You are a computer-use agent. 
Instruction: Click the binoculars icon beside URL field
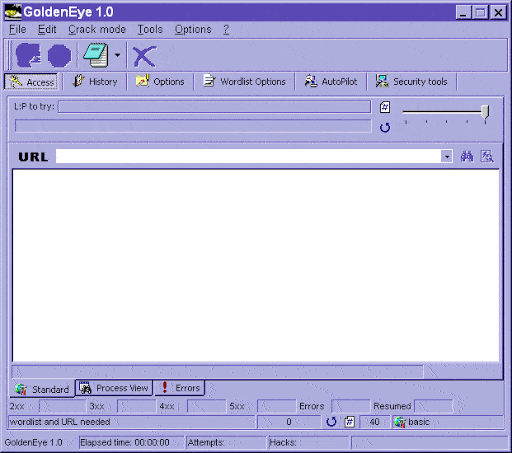[467, 156]
